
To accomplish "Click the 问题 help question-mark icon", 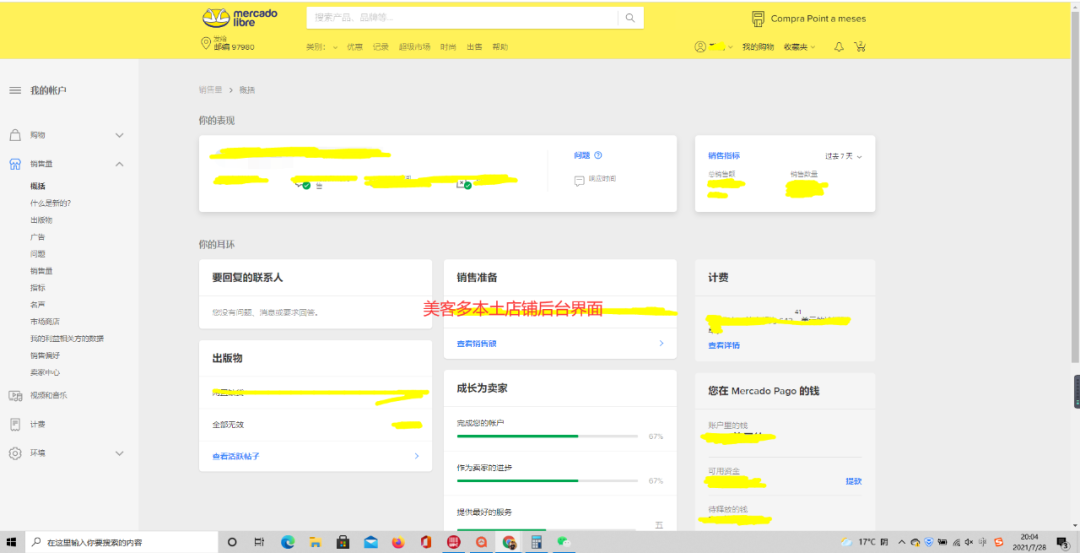I will click(x=598, y=156).
